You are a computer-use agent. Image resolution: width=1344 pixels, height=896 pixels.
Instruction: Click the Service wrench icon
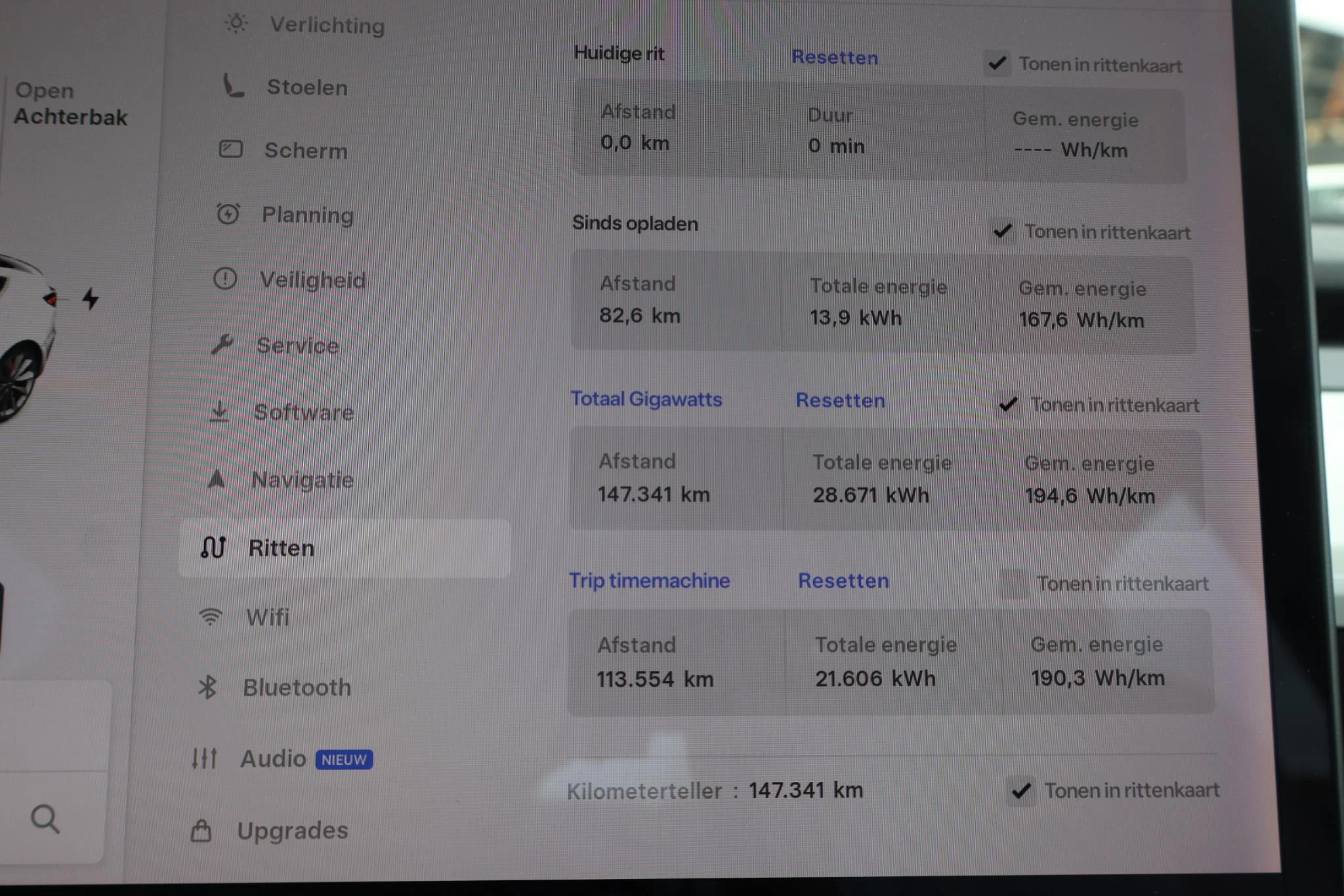click(x=222, y=344)
